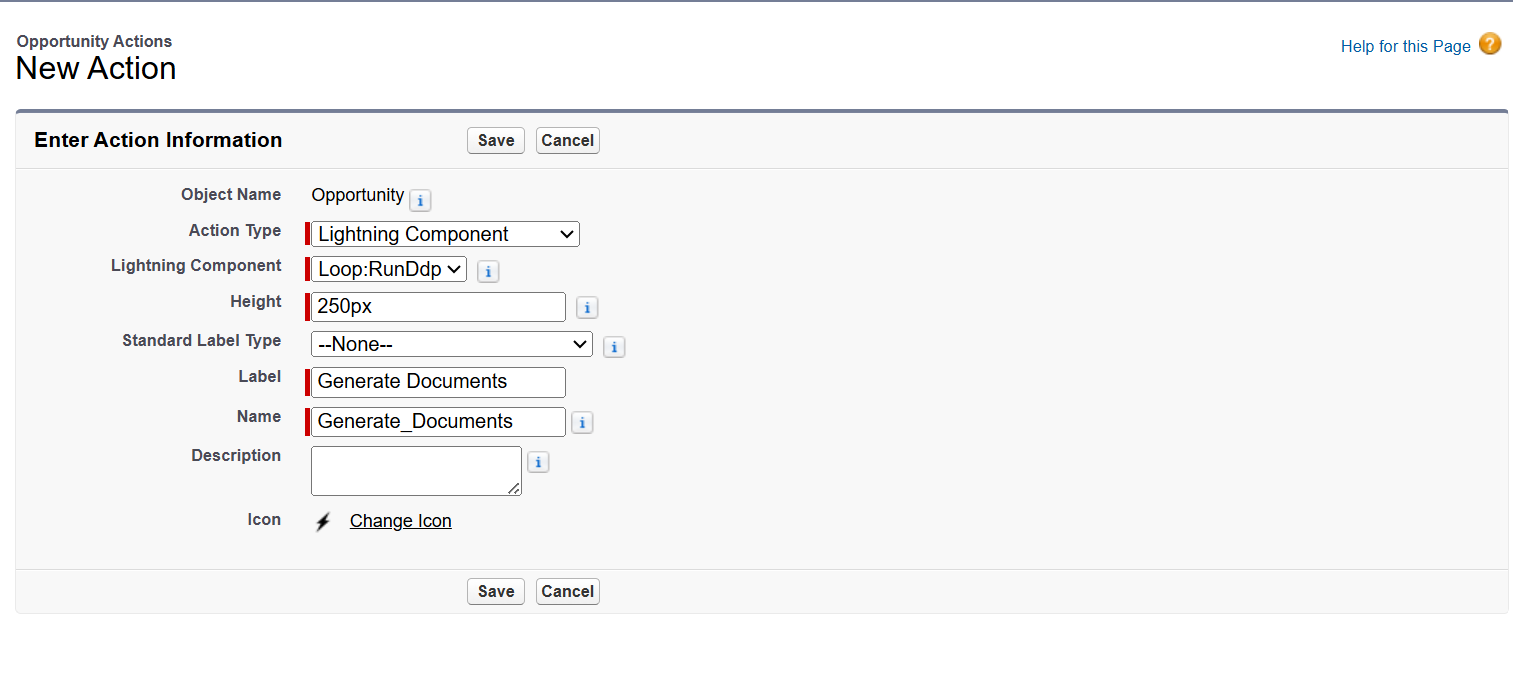1513x697 pixels.
Task: Click info icon next to Lightning Component dropdown
Action: click(488, 271)
